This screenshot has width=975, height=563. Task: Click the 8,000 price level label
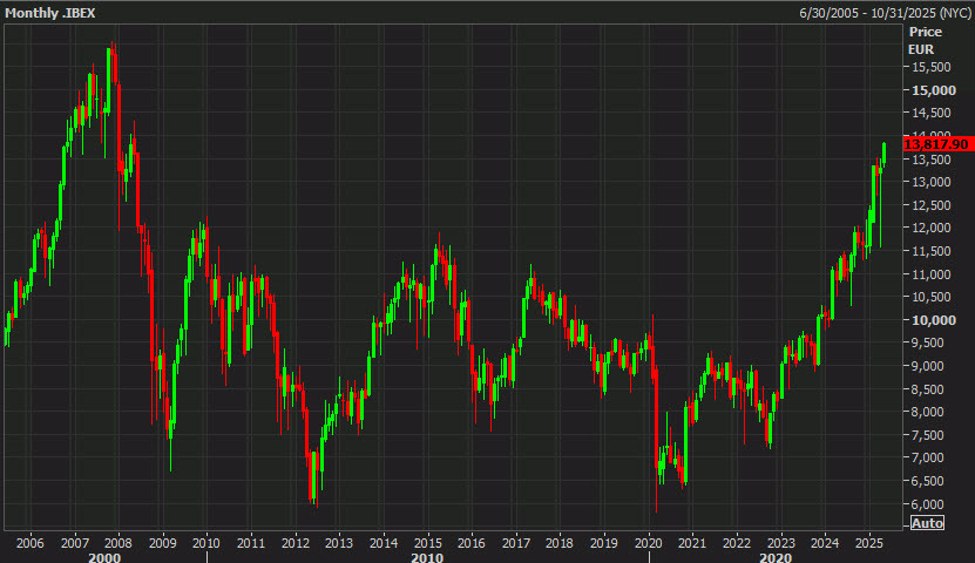[x=931, y=412]
